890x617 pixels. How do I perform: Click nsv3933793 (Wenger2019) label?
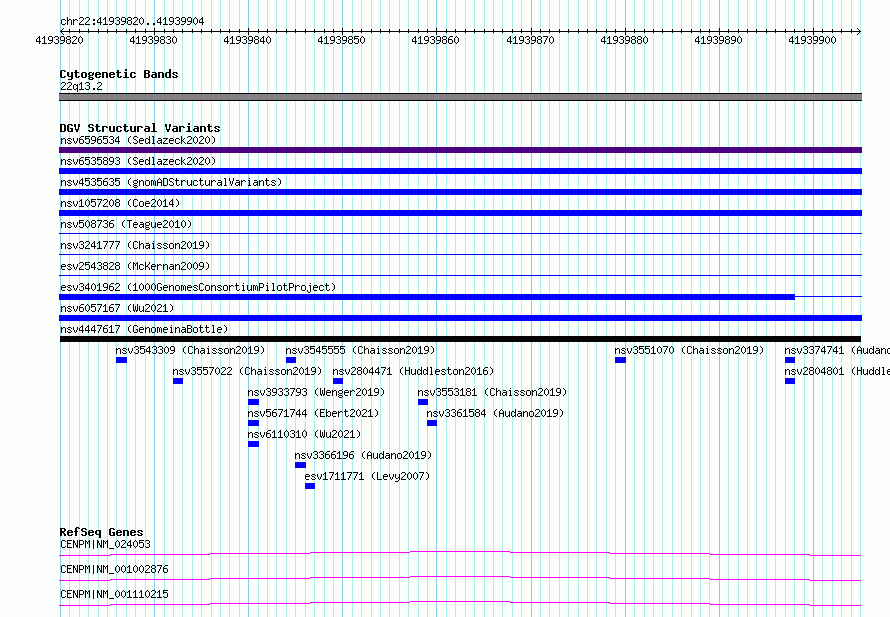tap(316, 392)
